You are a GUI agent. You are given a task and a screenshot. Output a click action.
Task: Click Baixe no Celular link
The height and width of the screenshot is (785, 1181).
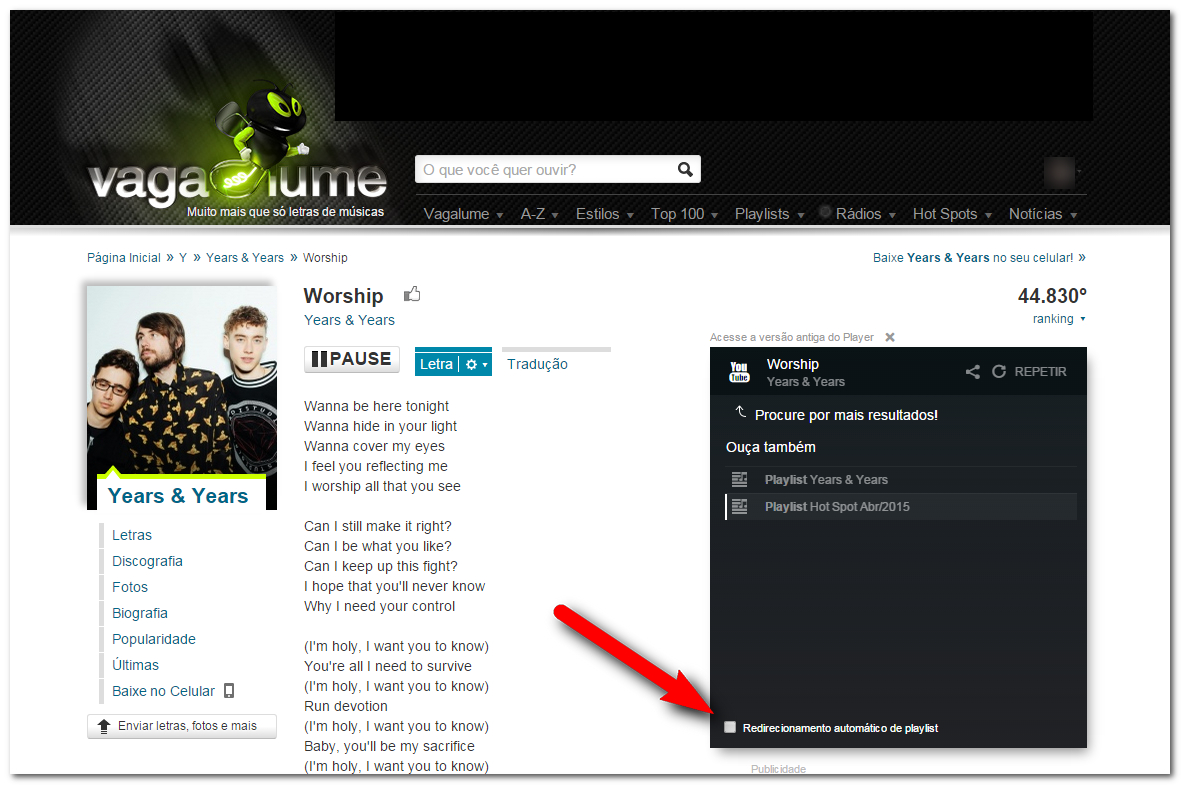[163, 691]
